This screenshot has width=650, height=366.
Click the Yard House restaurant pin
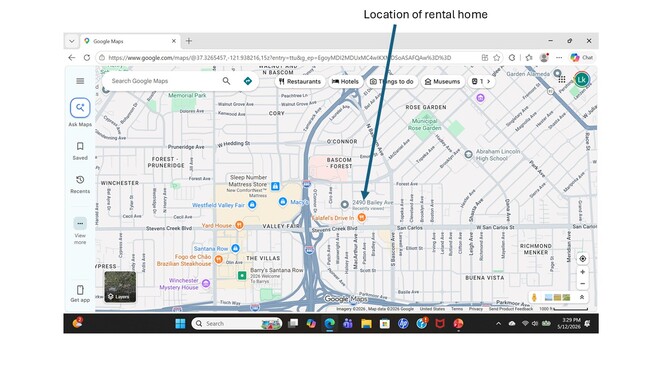[x=239, y=225]
